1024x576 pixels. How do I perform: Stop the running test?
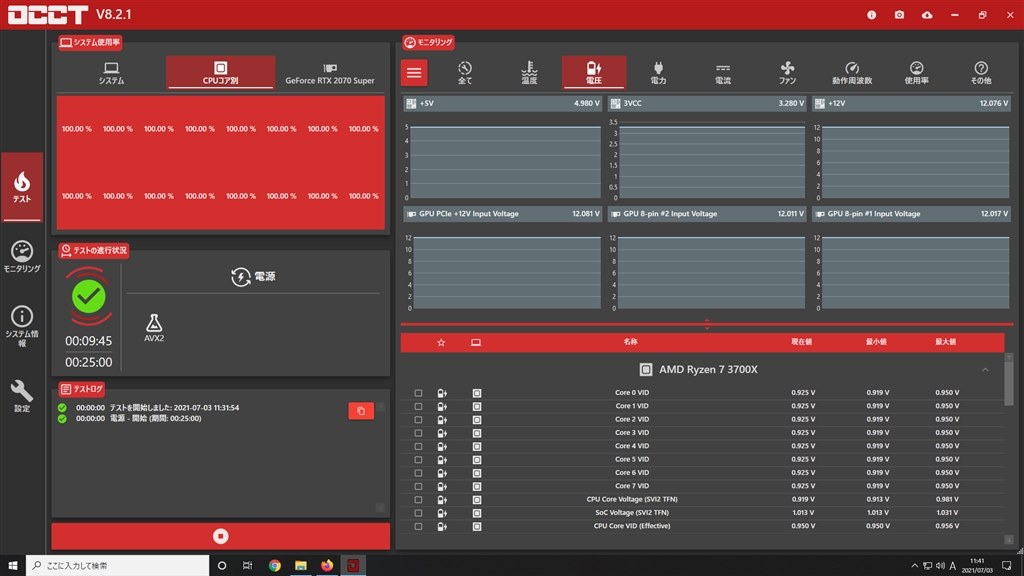tap(221, 536)
